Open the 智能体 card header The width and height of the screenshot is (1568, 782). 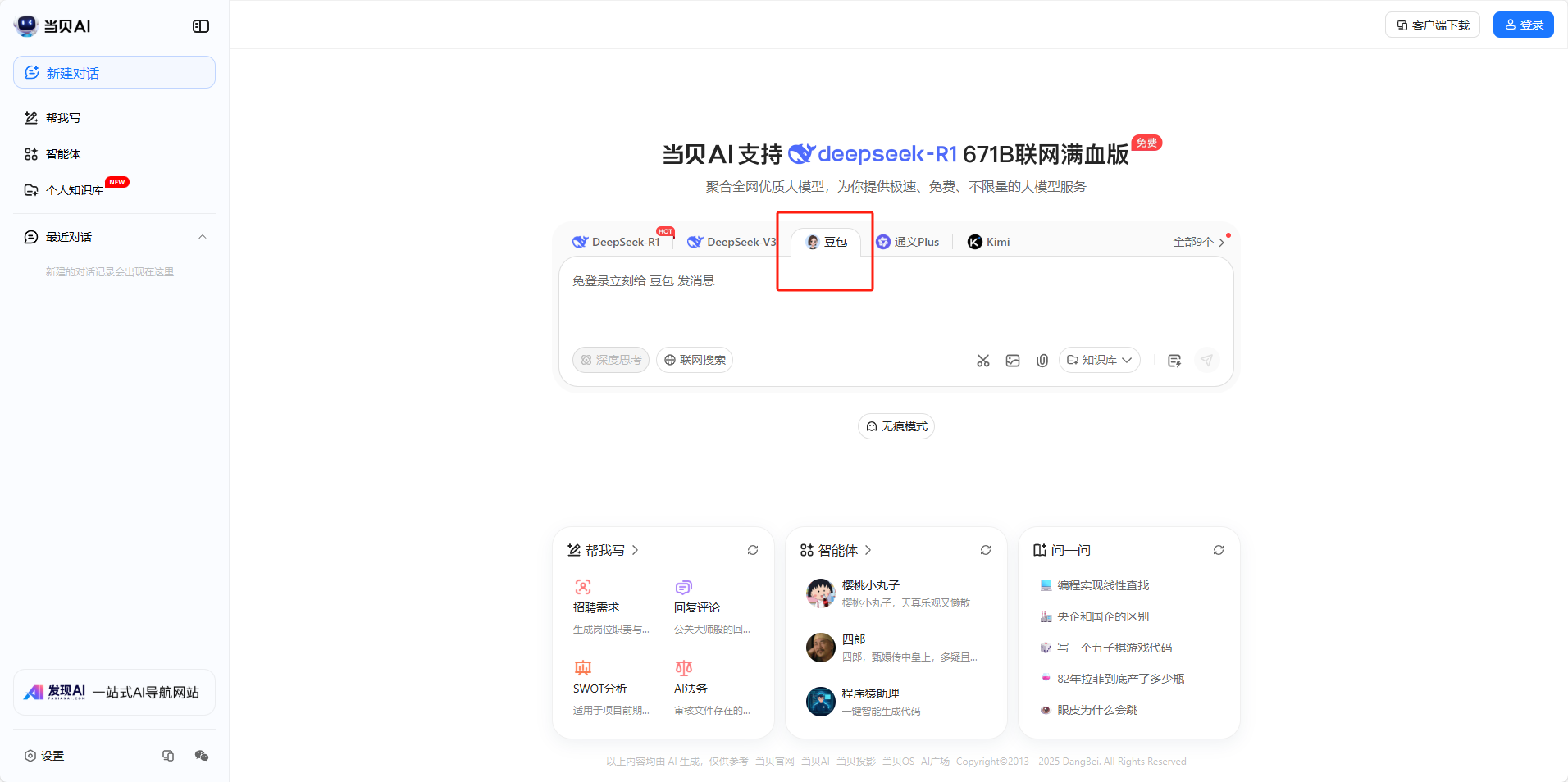pos(836,550)
